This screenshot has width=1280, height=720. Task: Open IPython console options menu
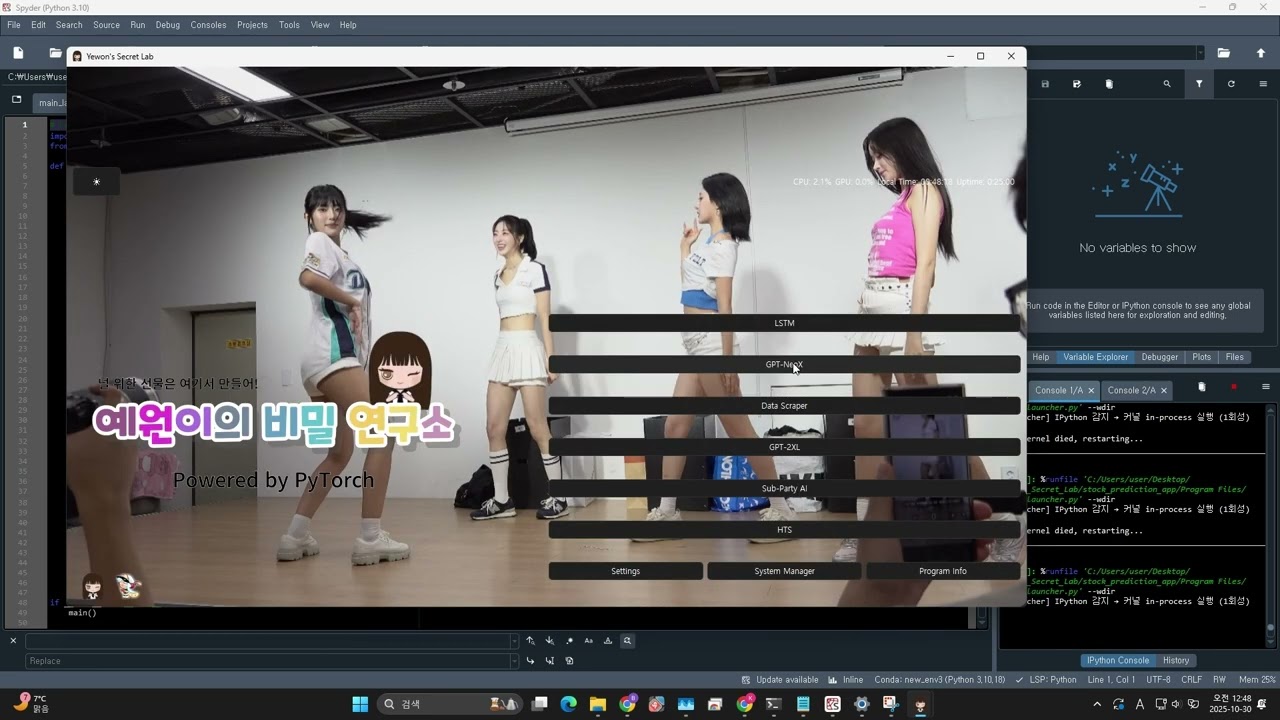point(1265,387)
